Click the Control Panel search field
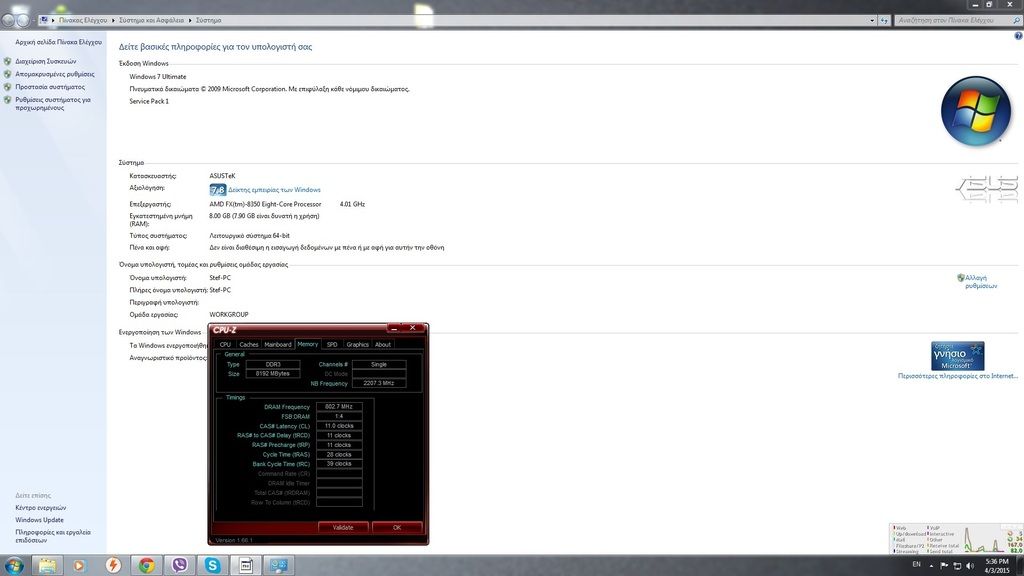This screenshot has height=576, width=1024. 952,20
